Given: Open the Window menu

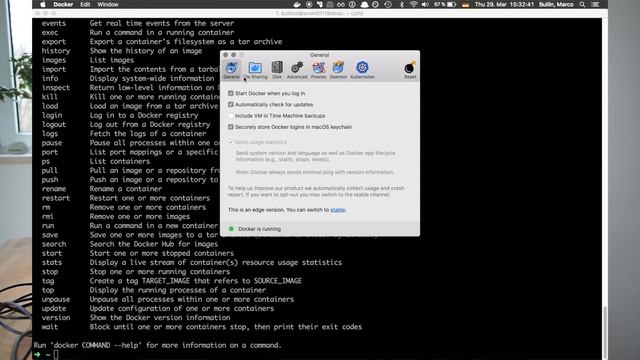Looking at the screenshot, I should coord(108,4).
